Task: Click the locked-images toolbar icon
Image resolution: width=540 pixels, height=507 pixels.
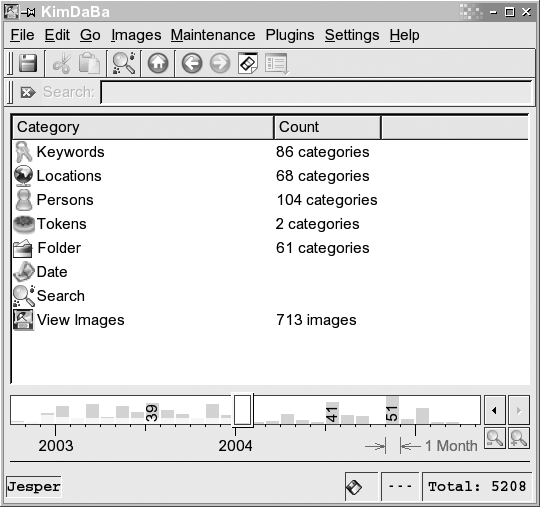Action: [248, 63]
